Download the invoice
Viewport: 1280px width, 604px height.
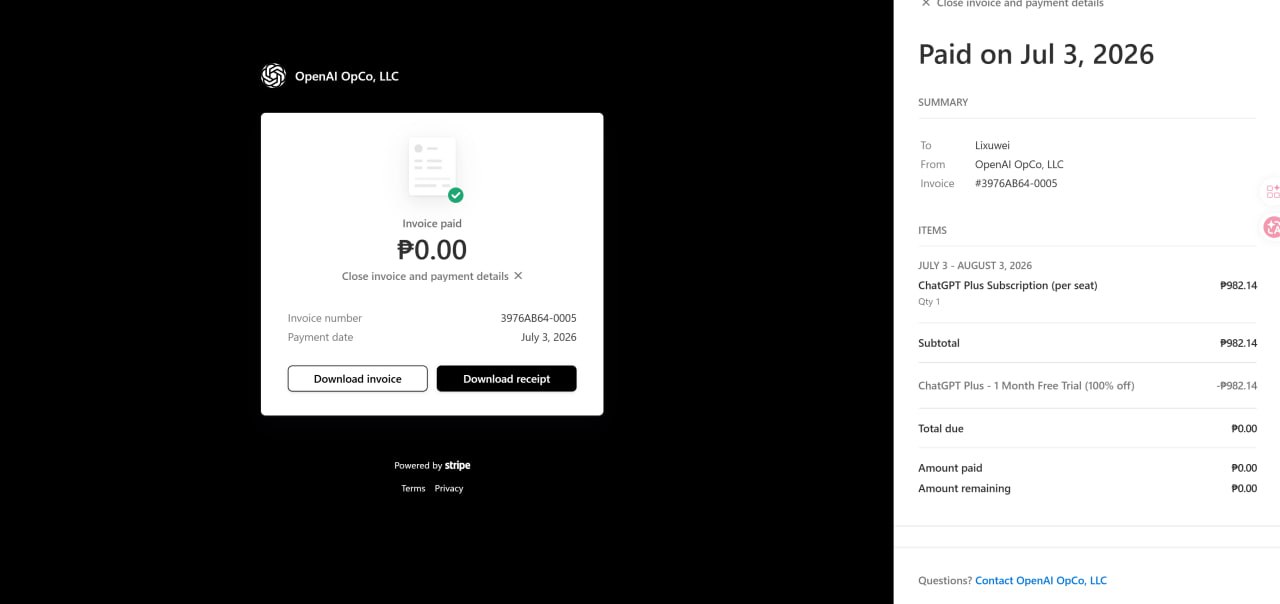[x=358, y=379]
